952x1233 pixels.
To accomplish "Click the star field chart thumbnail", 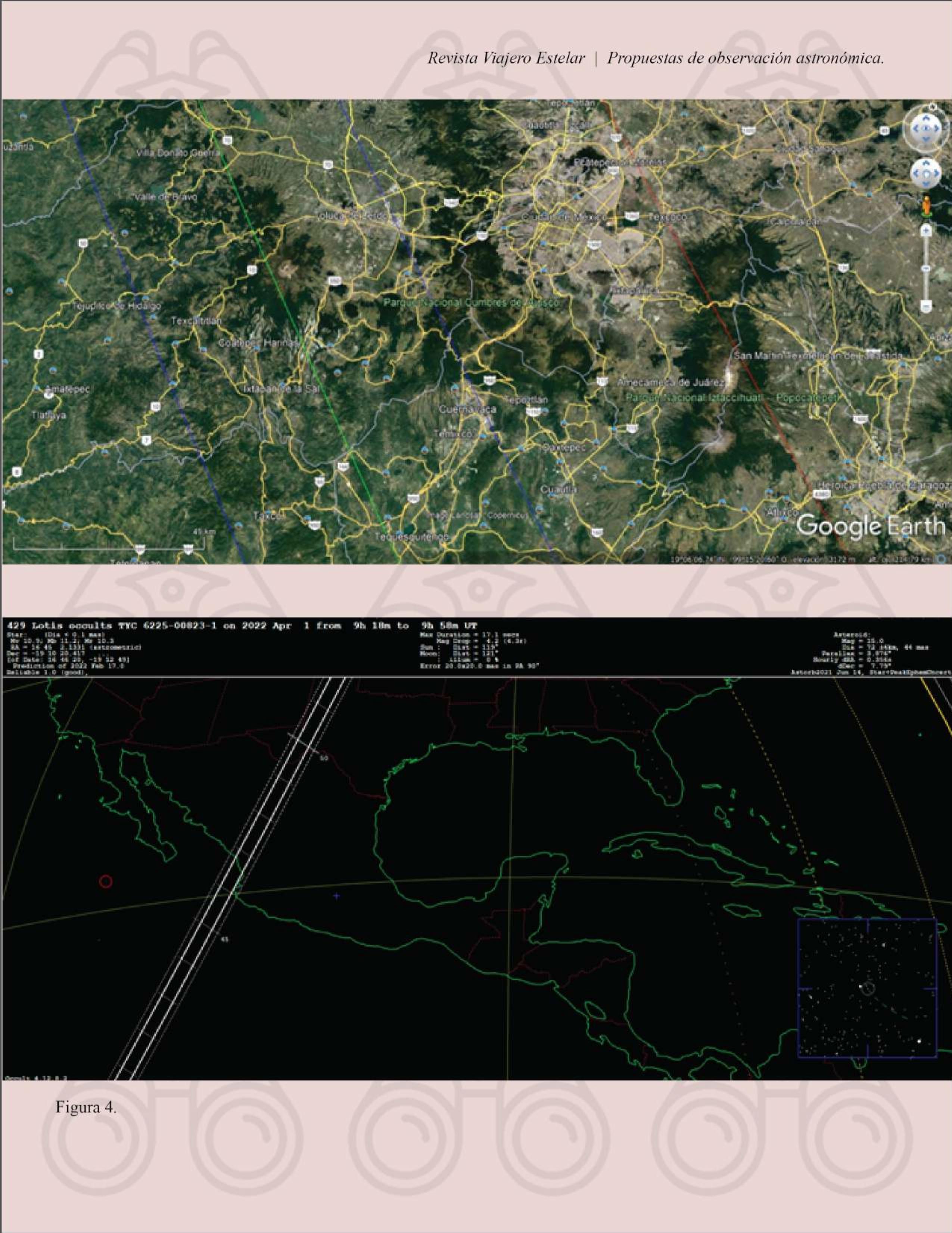I will (x=867, y=988).
